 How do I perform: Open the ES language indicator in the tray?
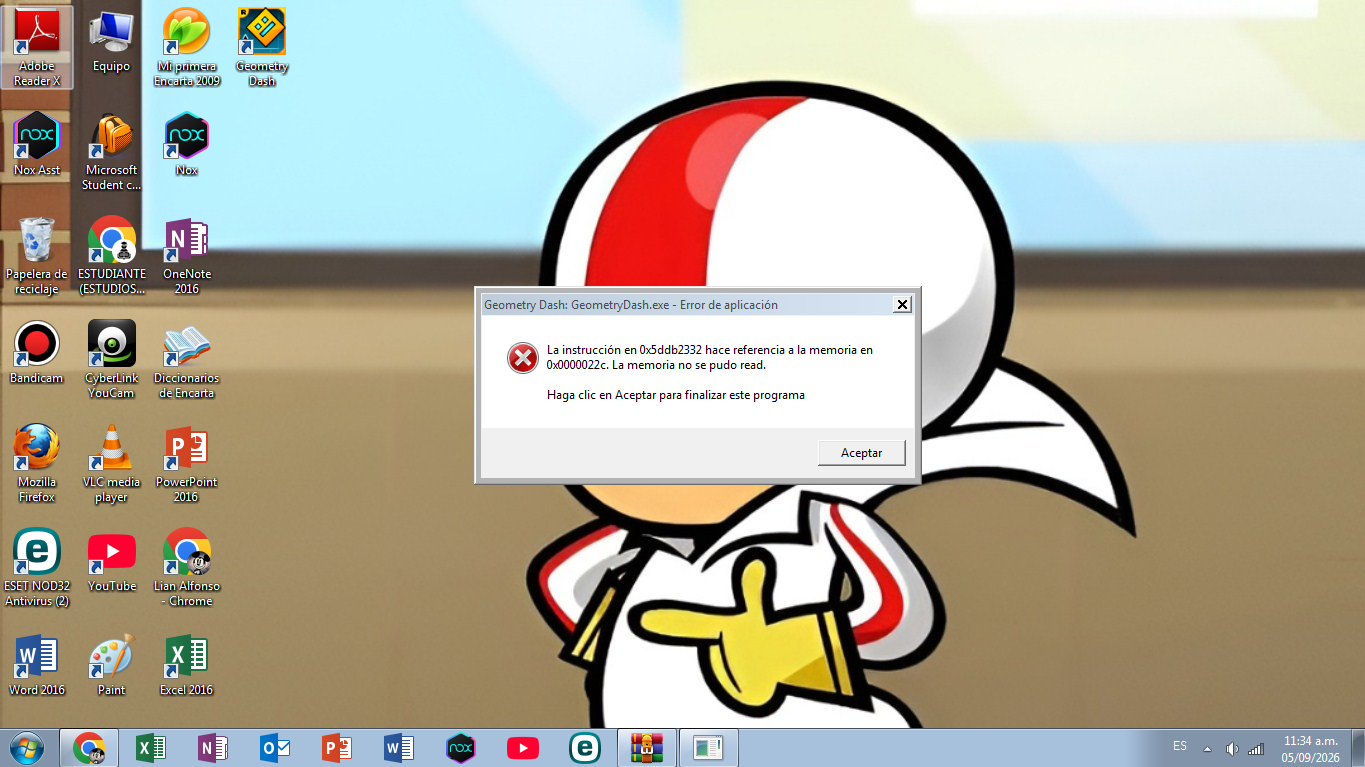pos(1180,746)
